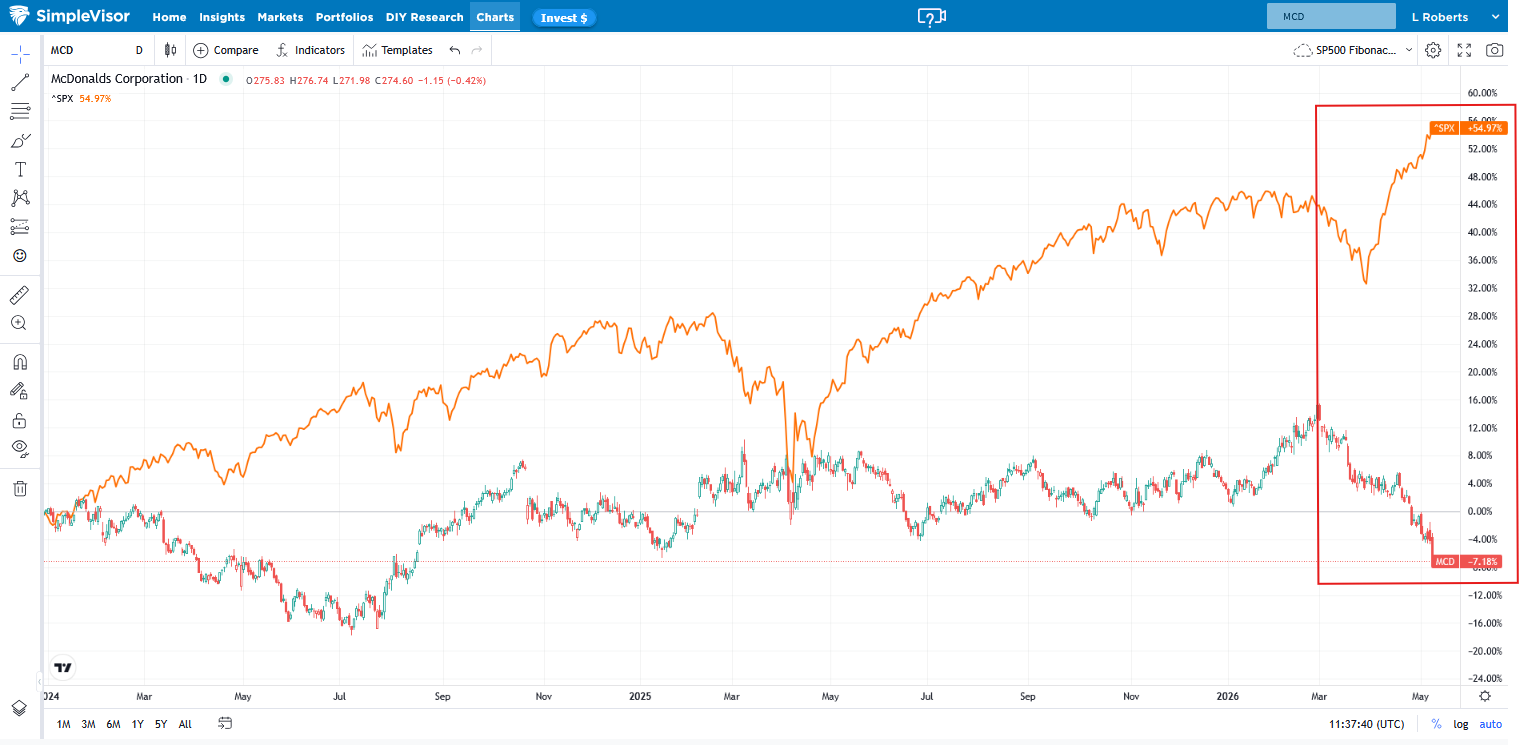Enter fullscreen mode icon

click(1464, 50)
